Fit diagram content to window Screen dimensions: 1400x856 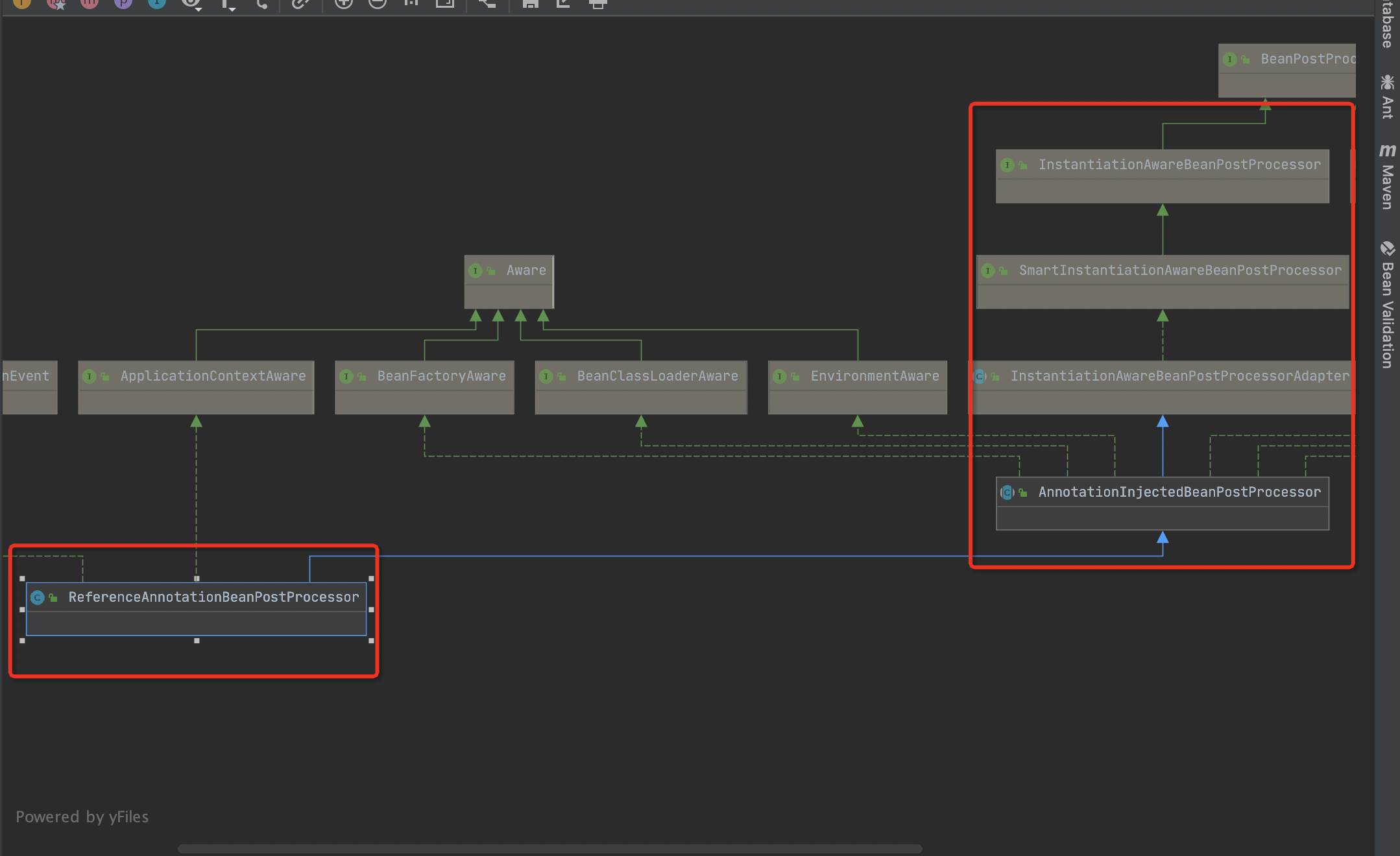pos(445,3)
